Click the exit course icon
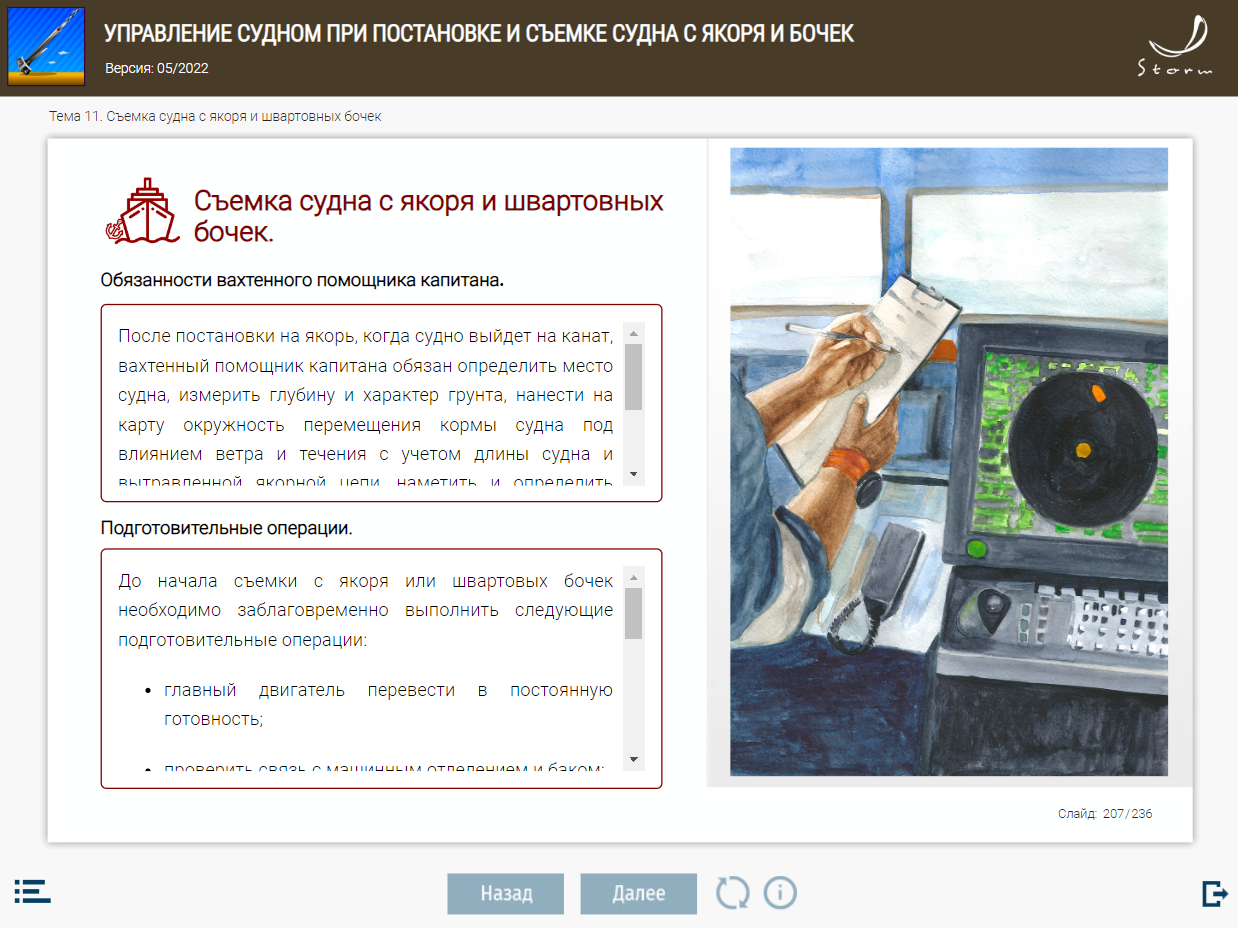 pyautogui.click(x=1214, y=893)
